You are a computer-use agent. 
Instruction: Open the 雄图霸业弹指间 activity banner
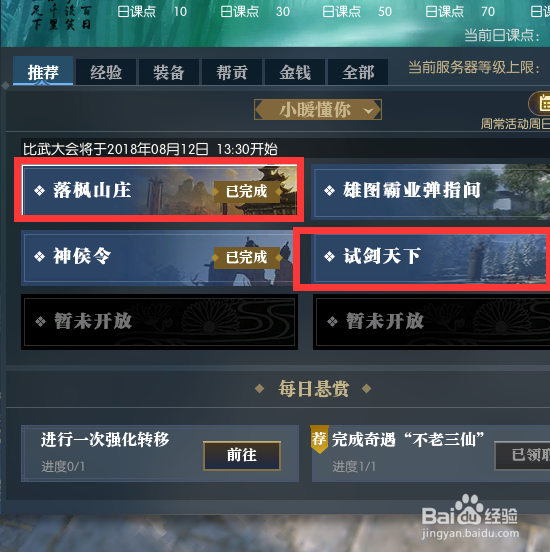(x=431, y=191)
